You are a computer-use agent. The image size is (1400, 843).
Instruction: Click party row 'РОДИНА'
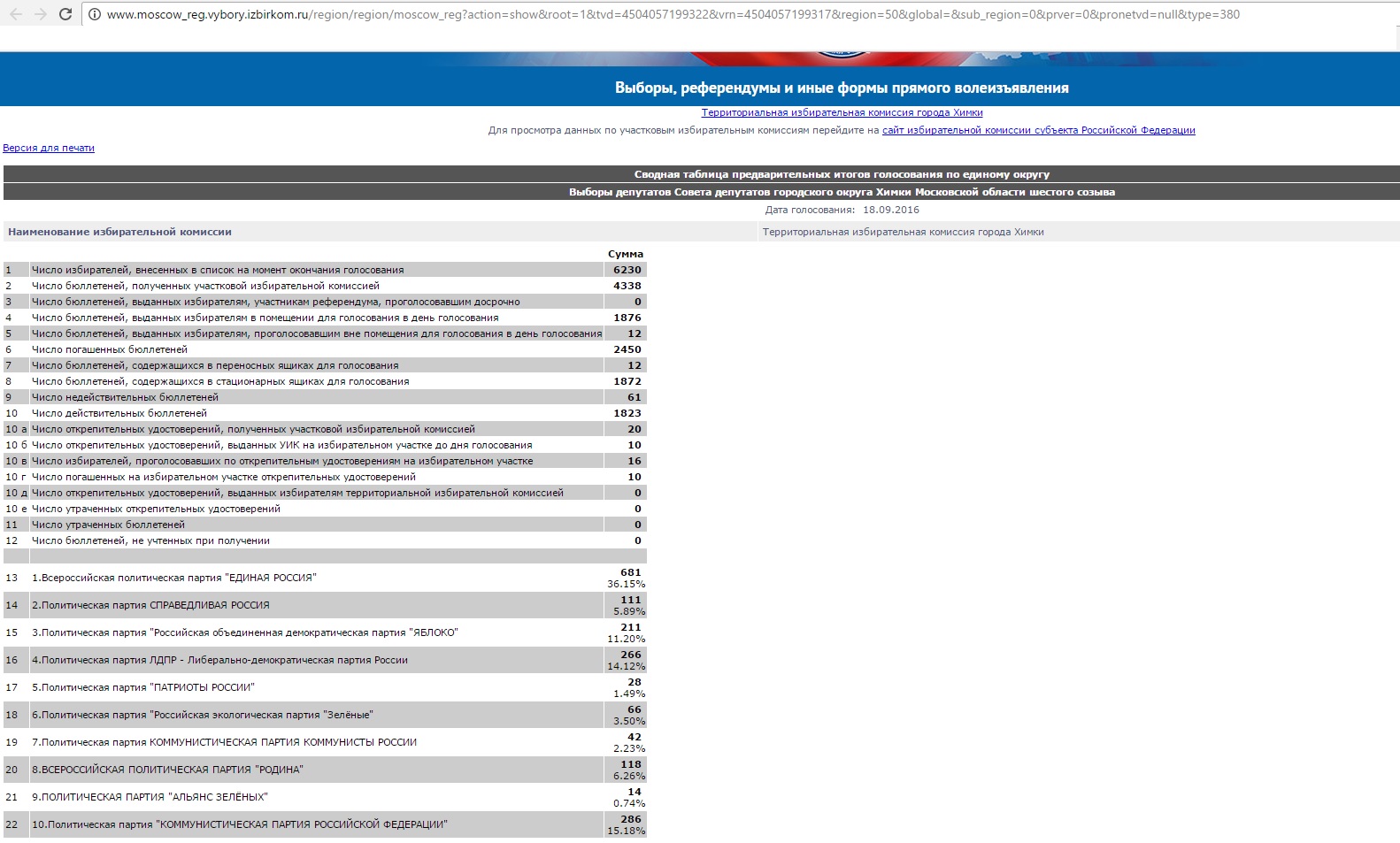tap(167, 770)
